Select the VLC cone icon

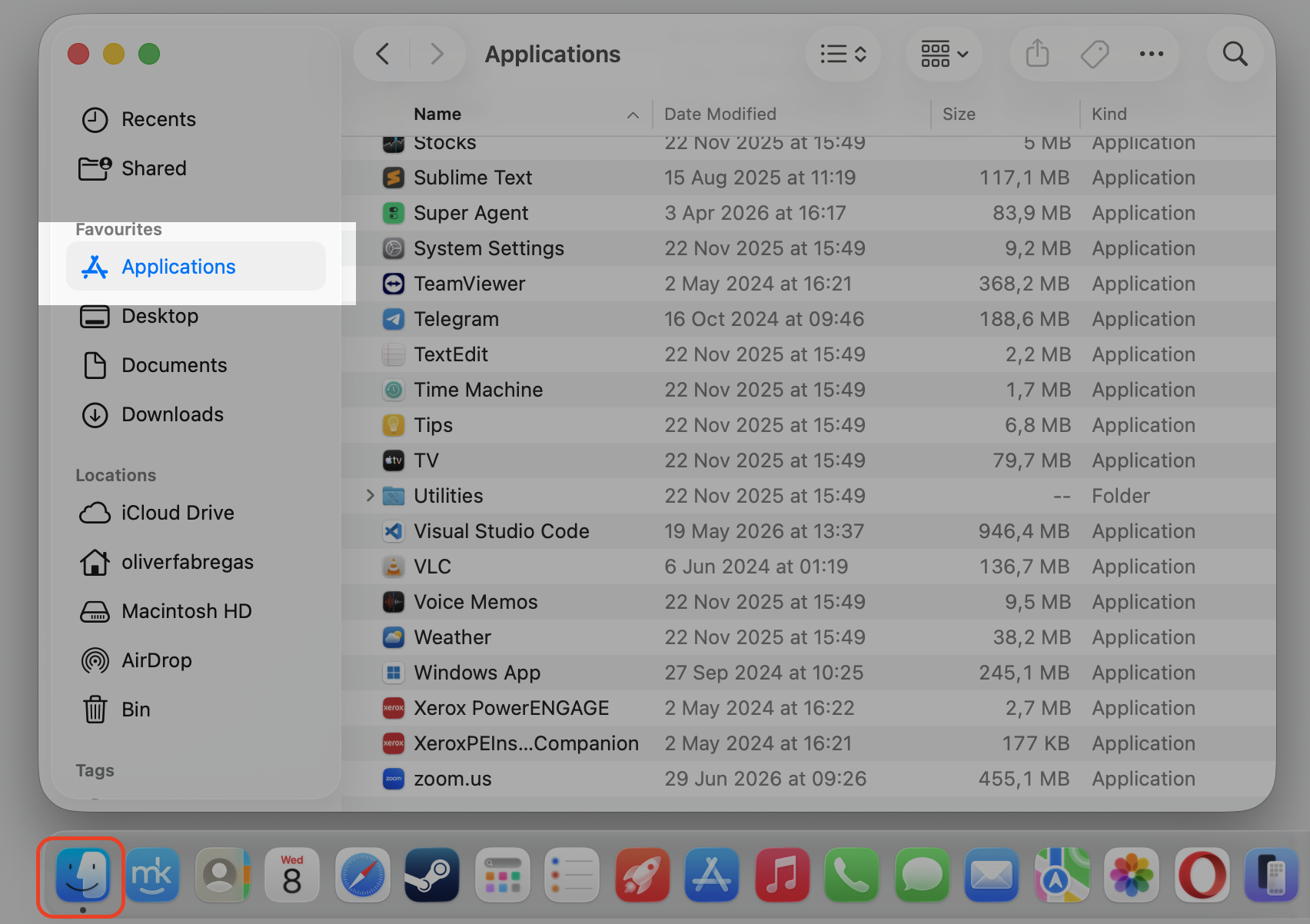tap(394, 567)
